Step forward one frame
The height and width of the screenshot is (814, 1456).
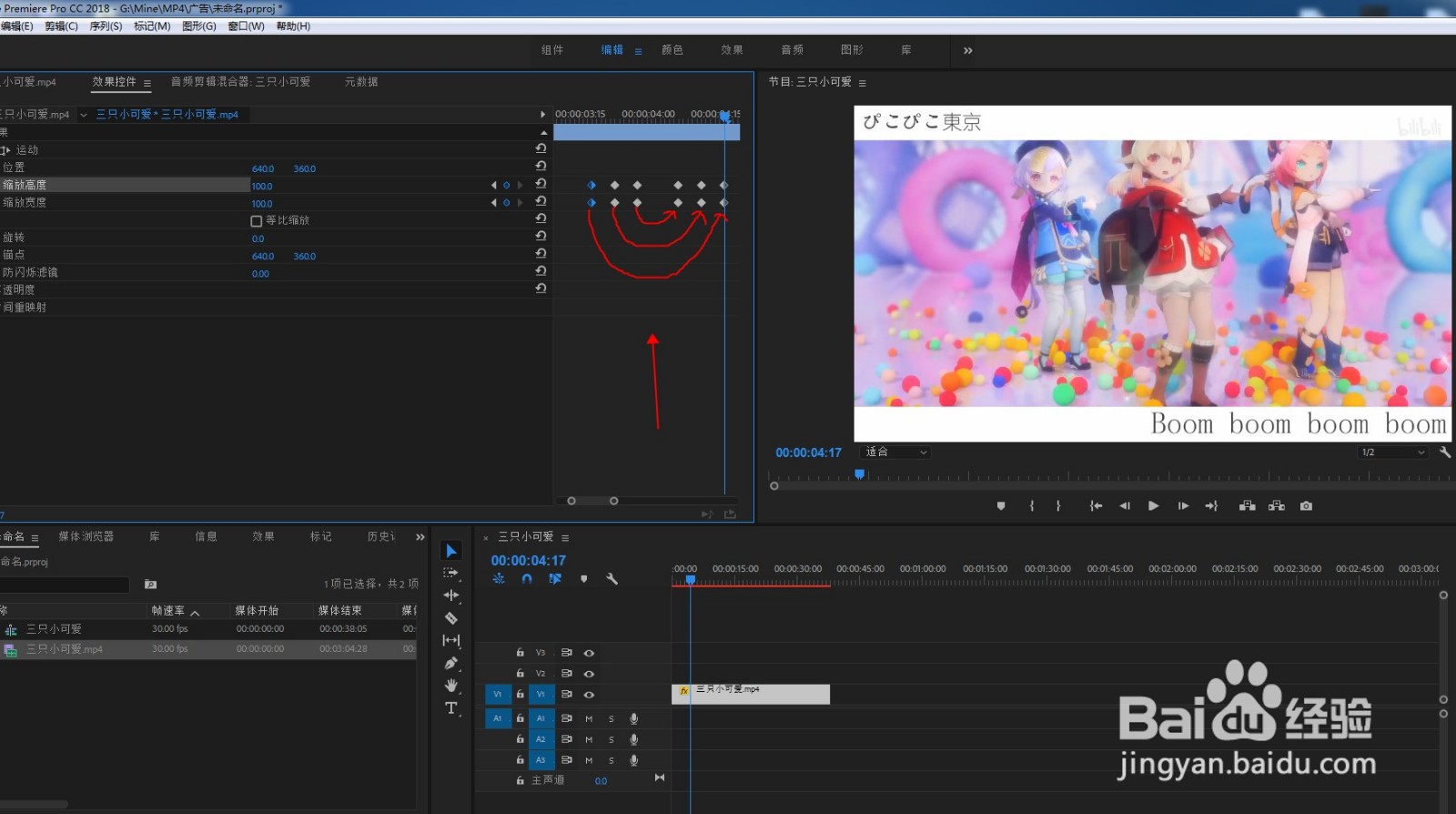coord(1183,506)
